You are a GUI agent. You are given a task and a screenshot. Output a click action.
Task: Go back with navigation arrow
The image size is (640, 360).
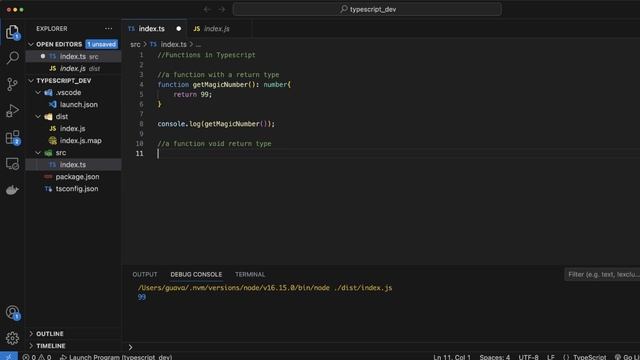click(x=207, y=9)
